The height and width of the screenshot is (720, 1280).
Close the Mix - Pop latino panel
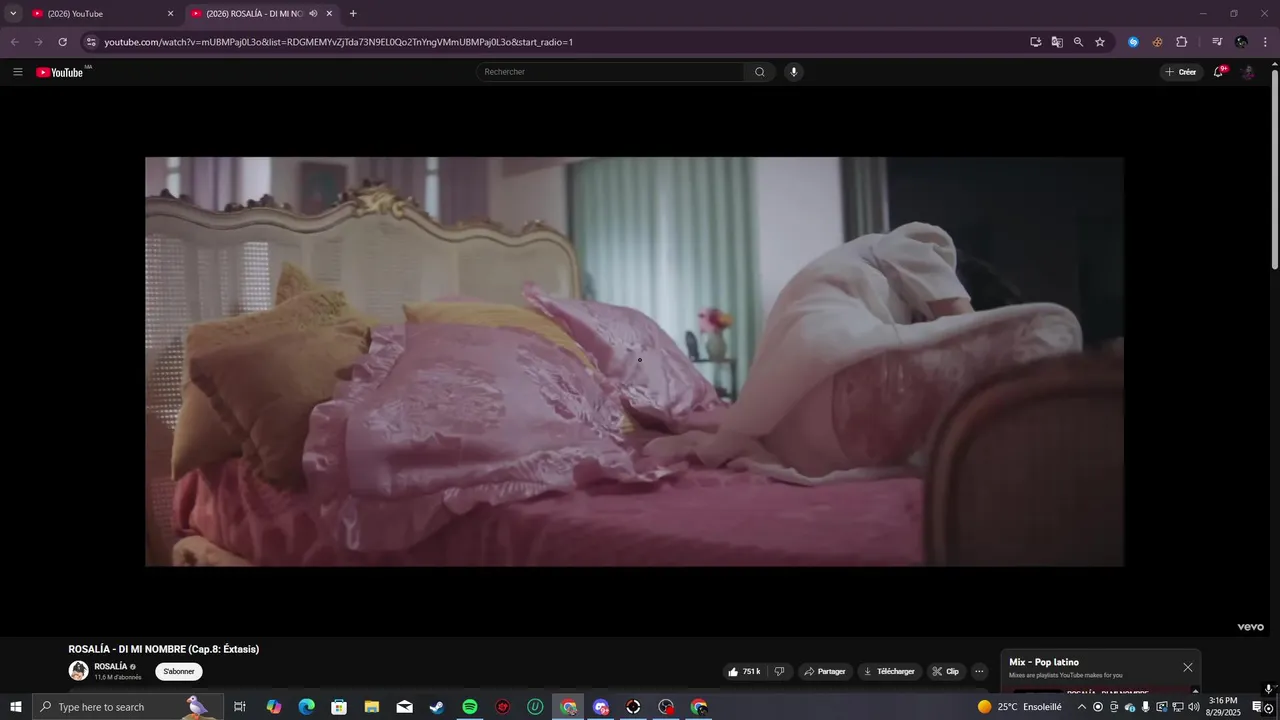click(1188, 667)
